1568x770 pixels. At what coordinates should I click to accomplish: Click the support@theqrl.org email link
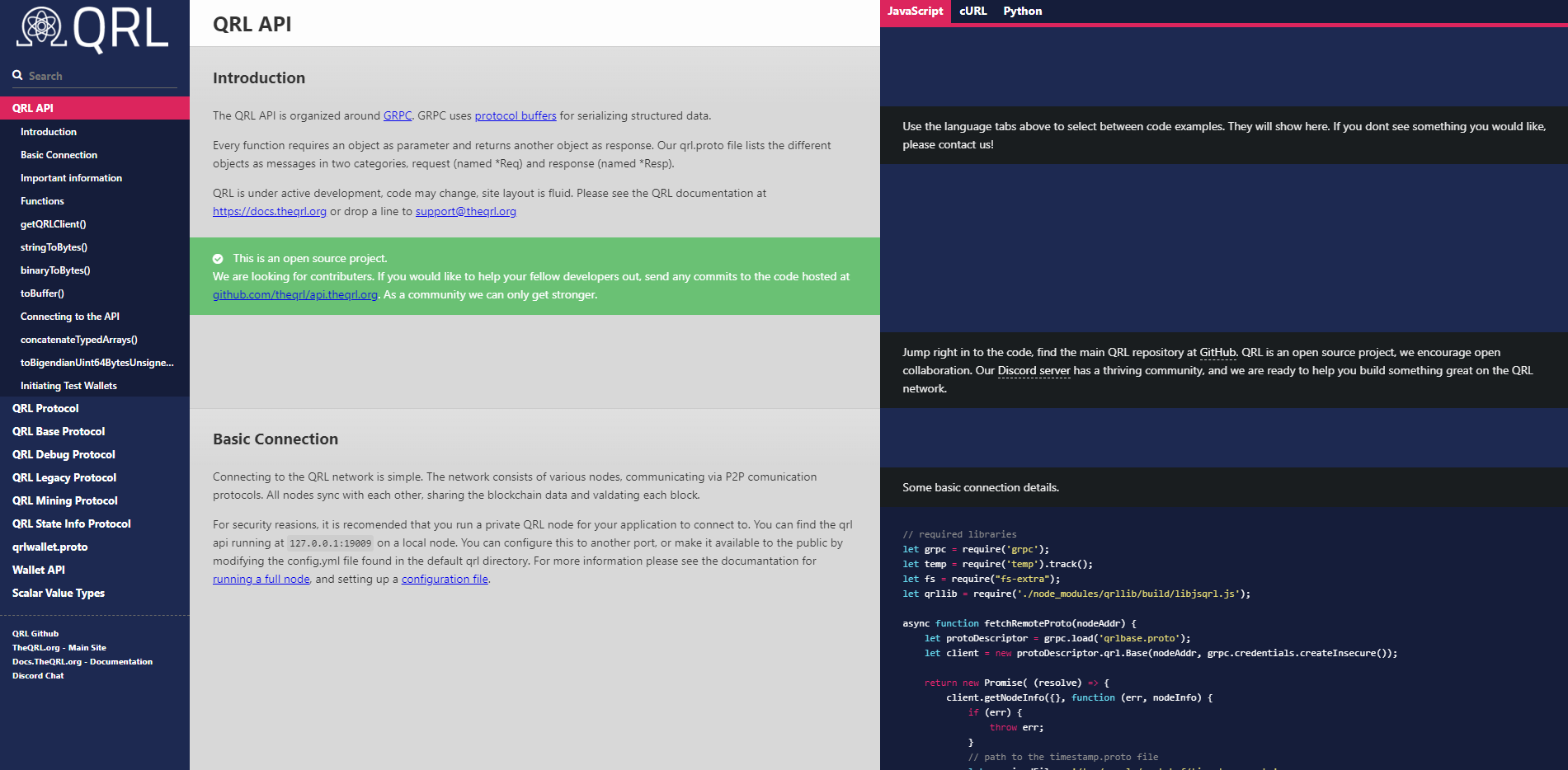(466, 212)
